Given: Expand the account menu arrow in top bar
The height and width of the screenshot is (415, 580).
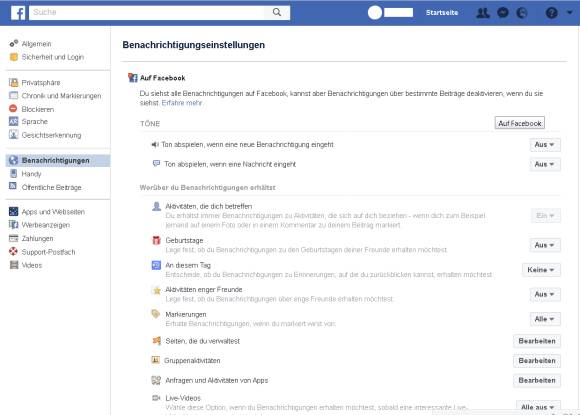Looking at the screenshot, I should point(570,12).
